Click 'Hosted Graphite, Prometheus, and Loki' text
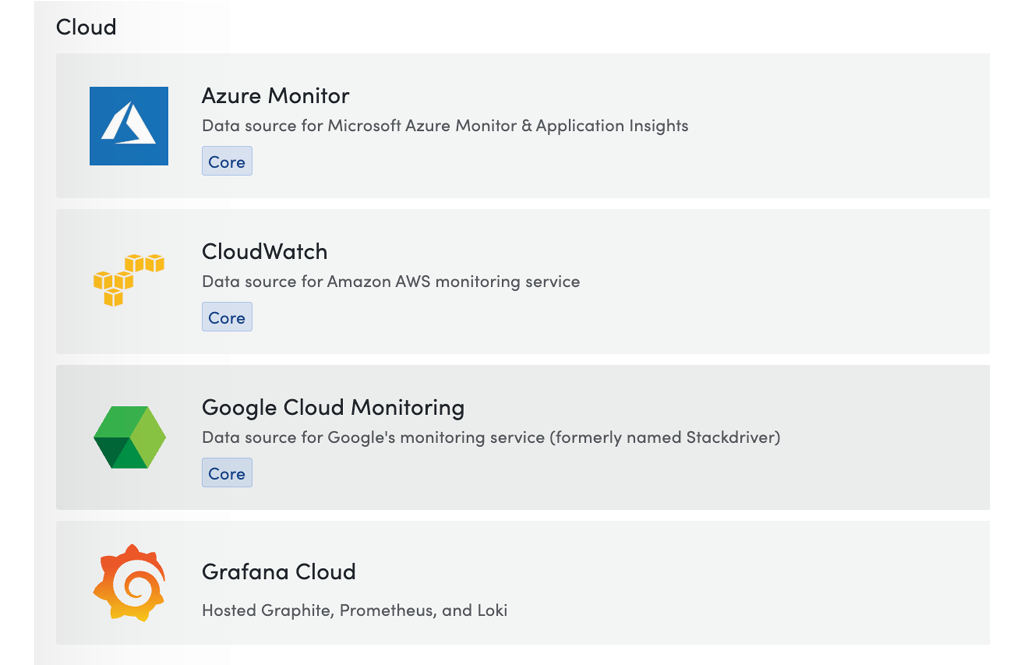 pyautogui.click(x=355, y=610)
